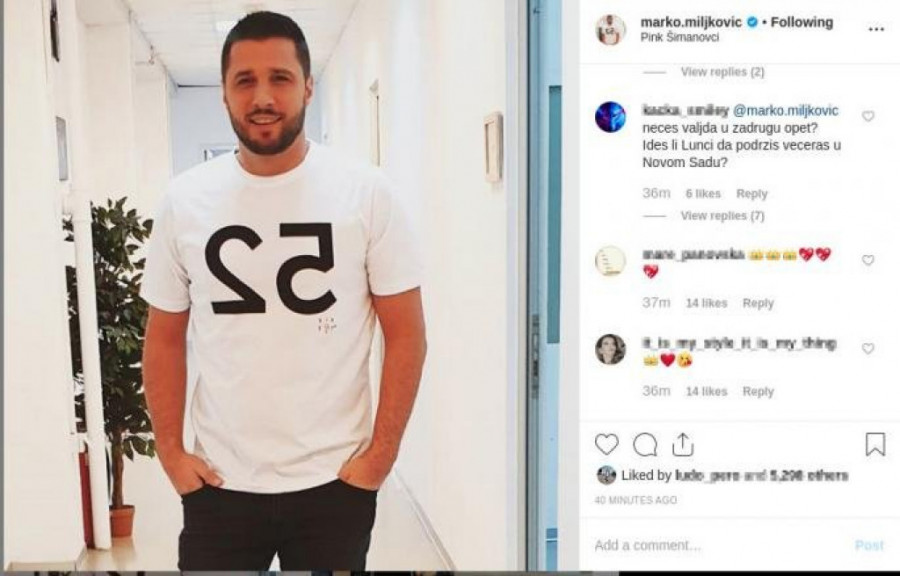Image resolution: width=900 pixels, height=576 pixels.
Task: Open marko.miljkovic profile avatar in header
Action: (x=610, y=30)
